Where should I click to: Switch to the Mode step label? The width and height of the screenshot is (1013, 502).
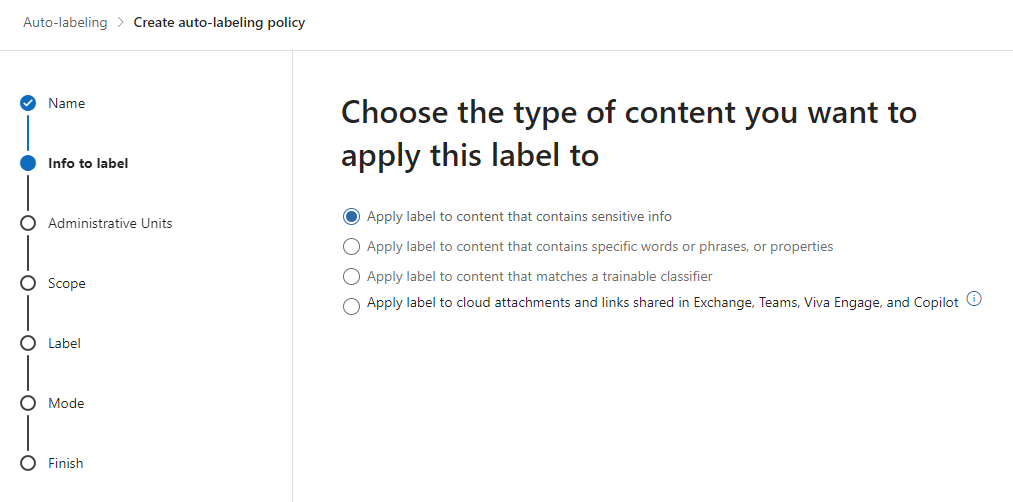tap(66, 403)
